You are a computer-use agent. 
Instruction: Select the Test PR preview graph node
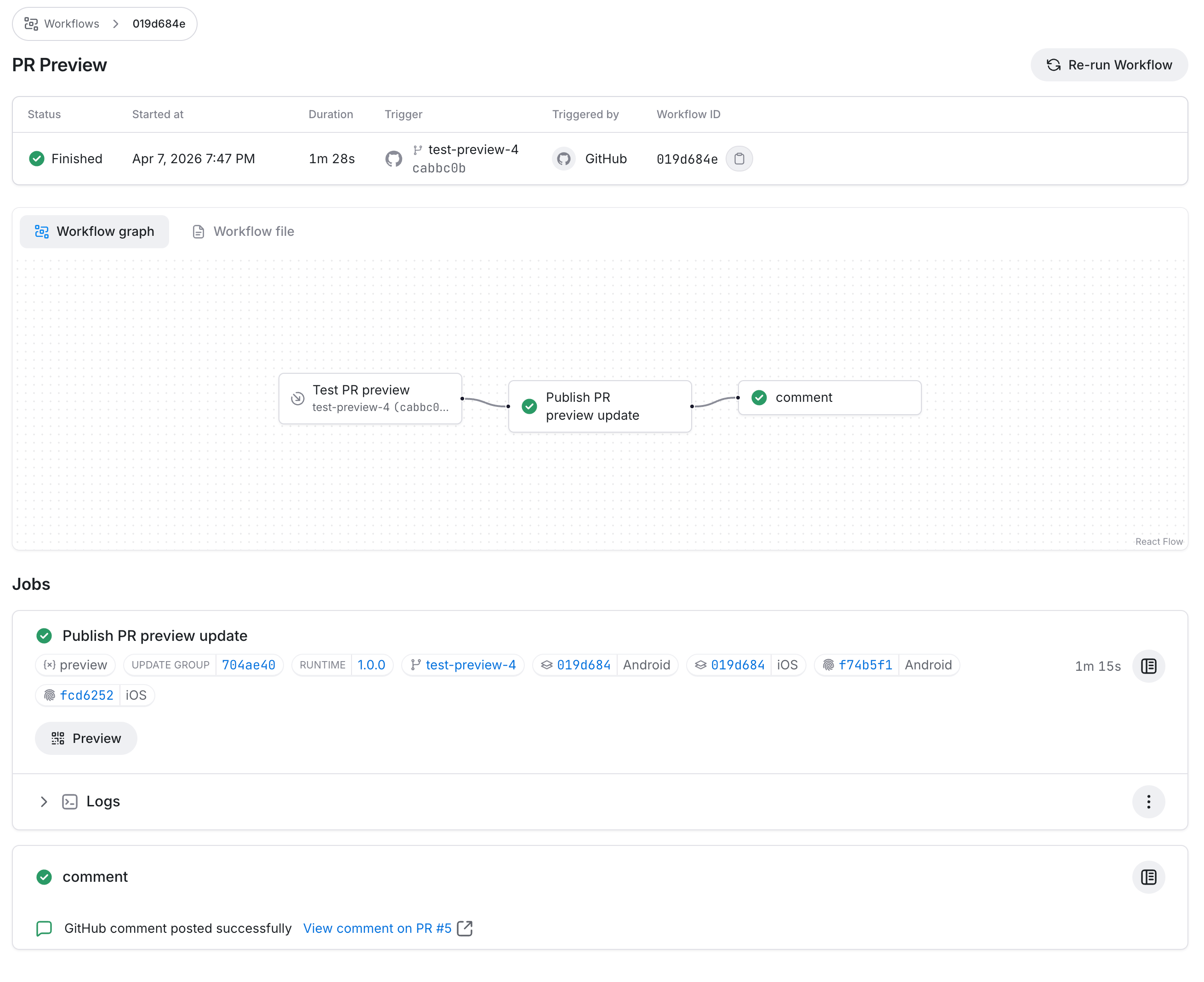370,399
